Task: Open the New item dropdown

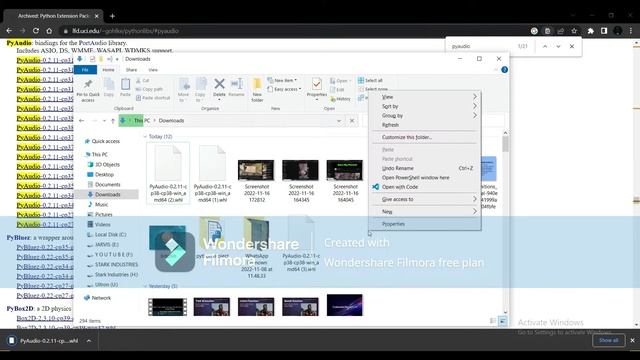Action: 282,80
